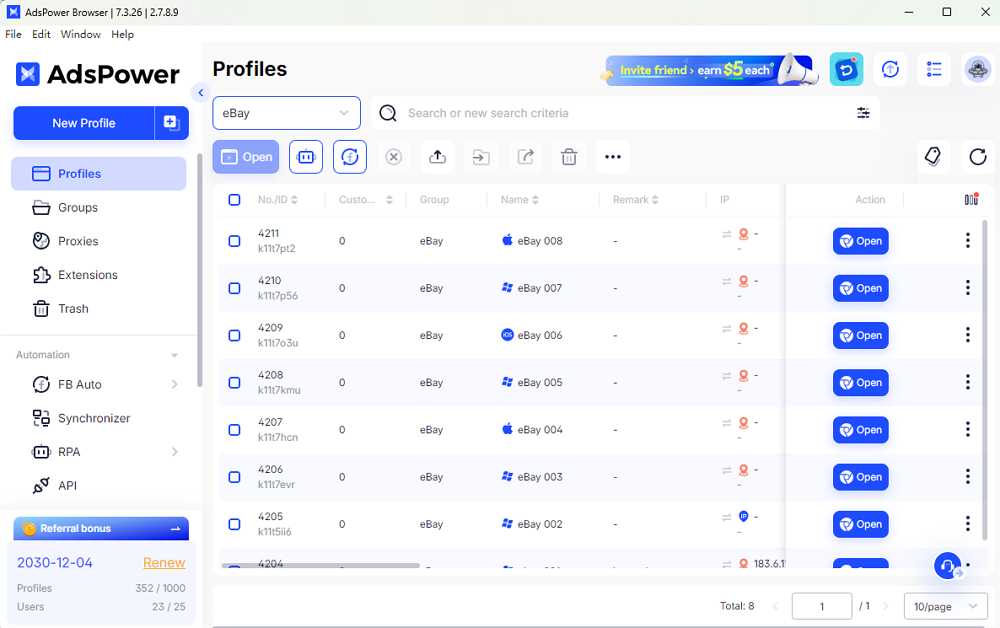Viewport: 1000px width, 628px height.
Task: Open Trash in the sidebar
Action: coord(99,309)
